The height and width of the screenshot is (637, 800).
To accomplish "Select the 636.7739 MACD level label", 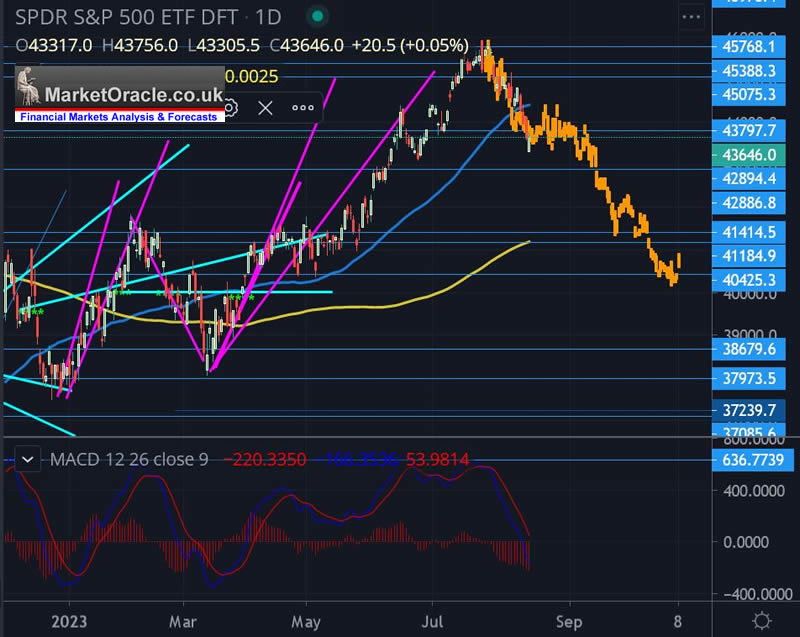I will pyautogui.click(x=753, y=460).
